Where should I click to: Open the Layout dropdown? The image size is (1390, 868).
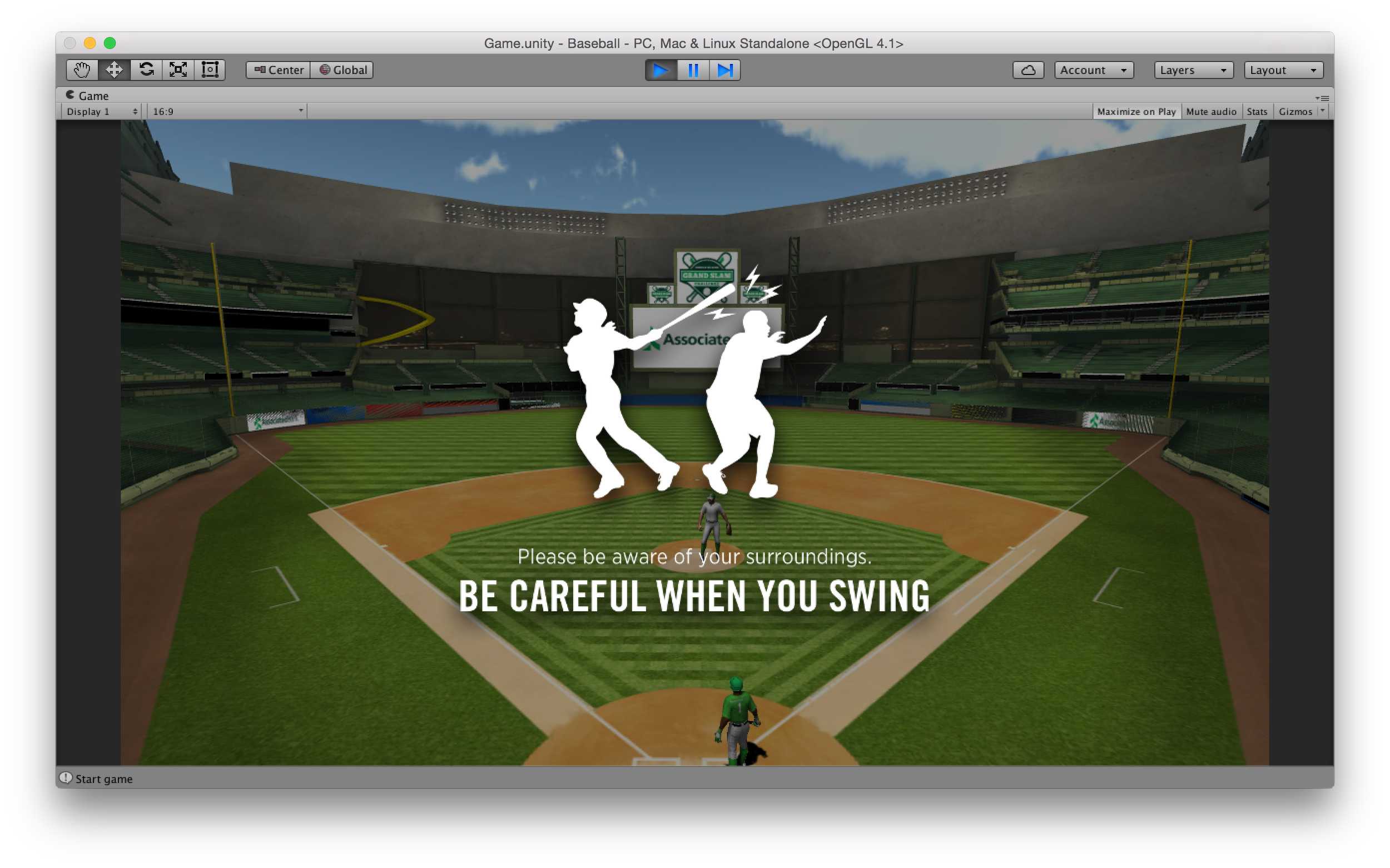[x=1283, y=70]
